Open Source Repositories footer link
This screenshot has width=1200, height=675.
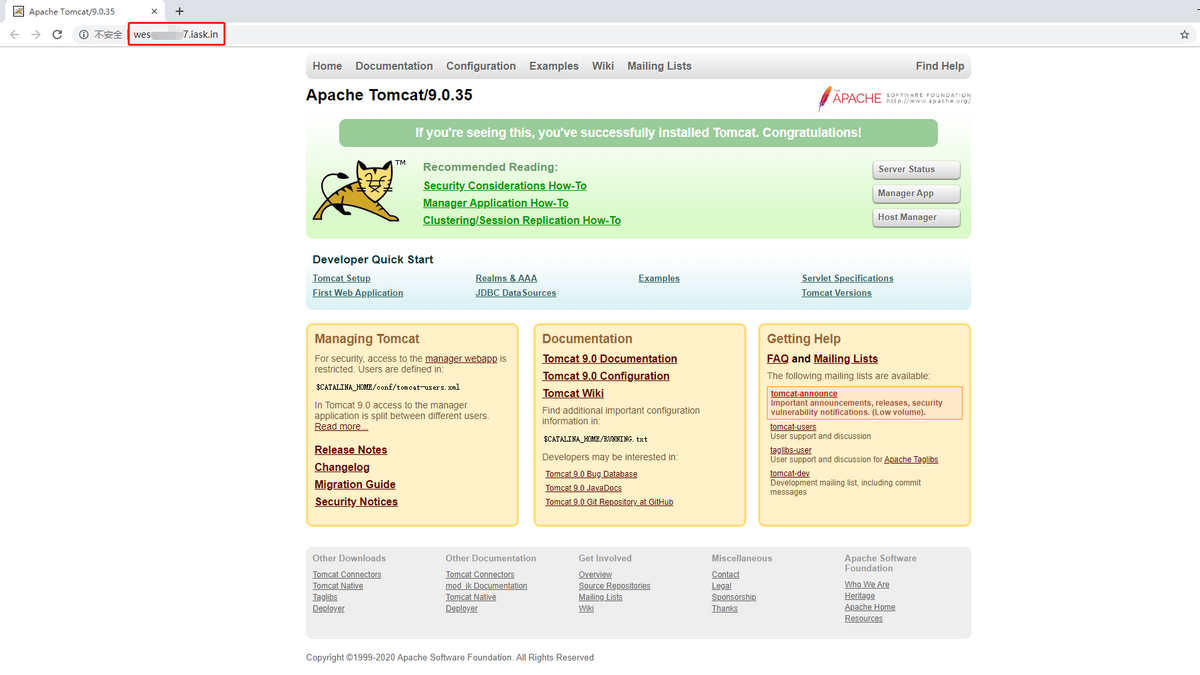(x=614, y=586)
